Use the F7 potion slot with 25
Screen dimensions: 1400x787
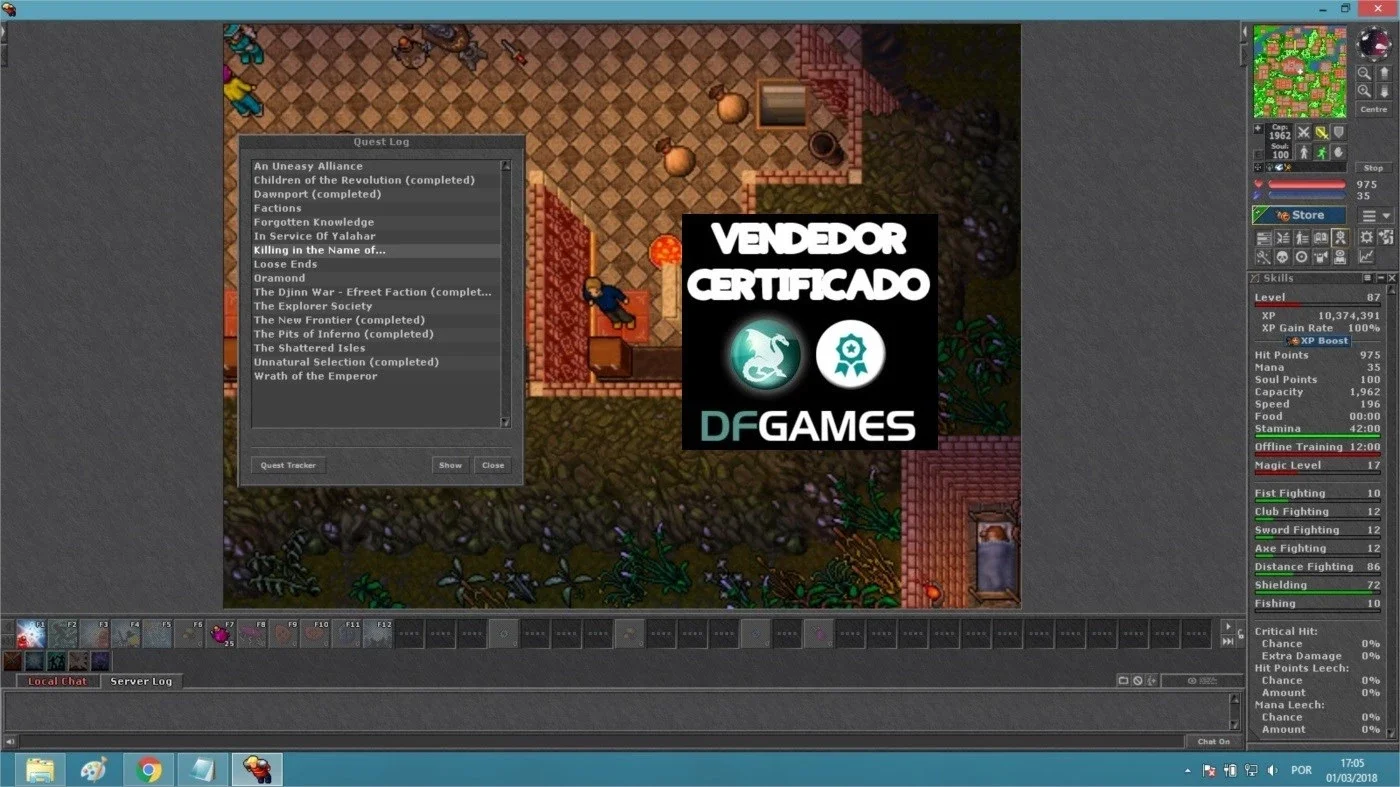(x=222, y=633)
